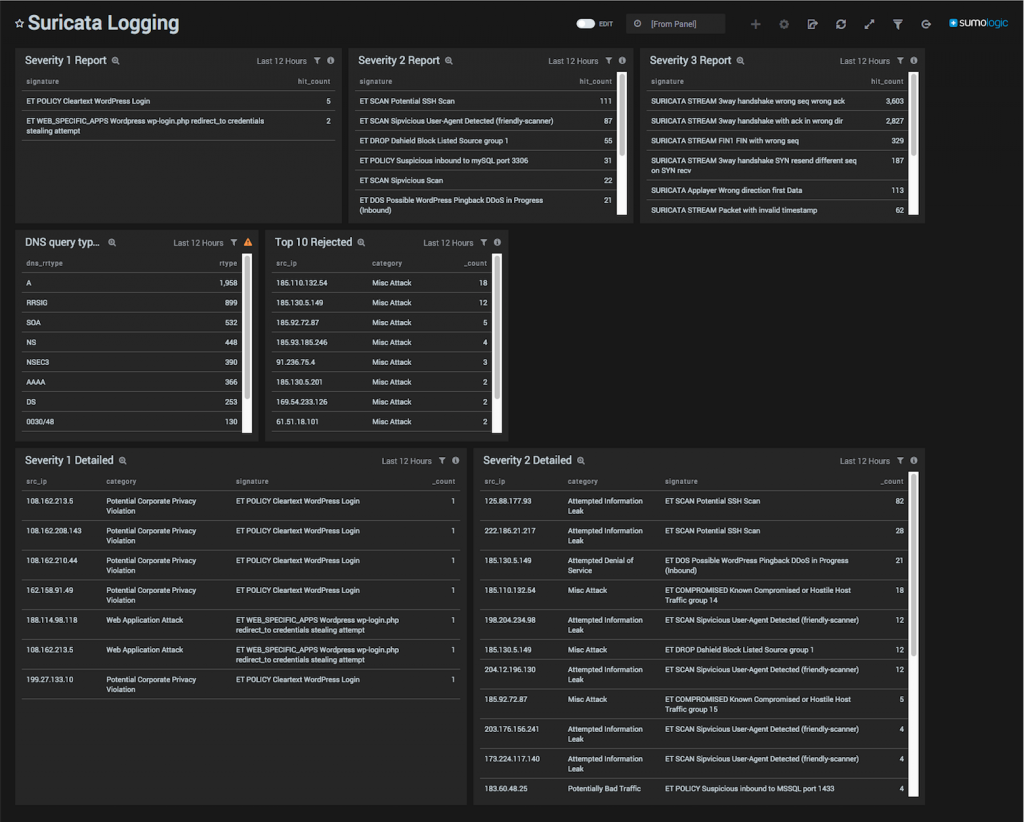
Task: Sort Top 10 Rejected by category header
Action: 387,263
